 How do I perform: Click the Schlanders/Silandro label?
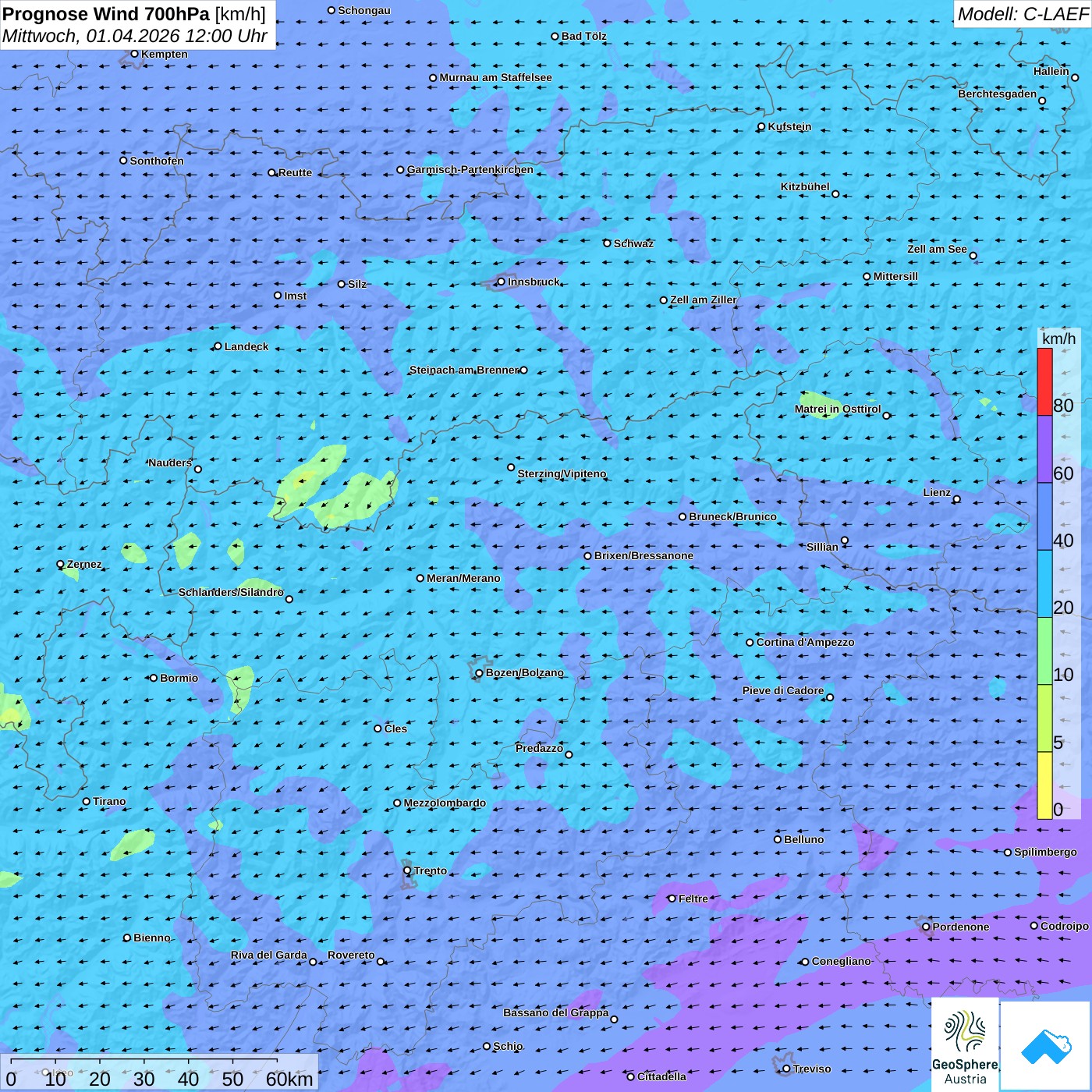[x=231, y=592]
